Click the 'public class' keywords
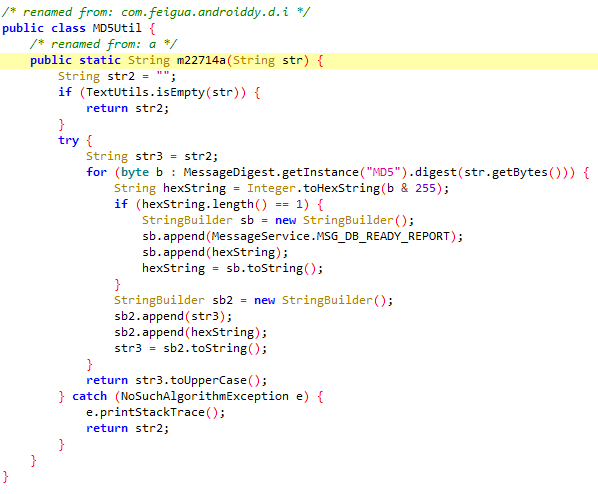This screenshot has height=494, width=598. 44,28
